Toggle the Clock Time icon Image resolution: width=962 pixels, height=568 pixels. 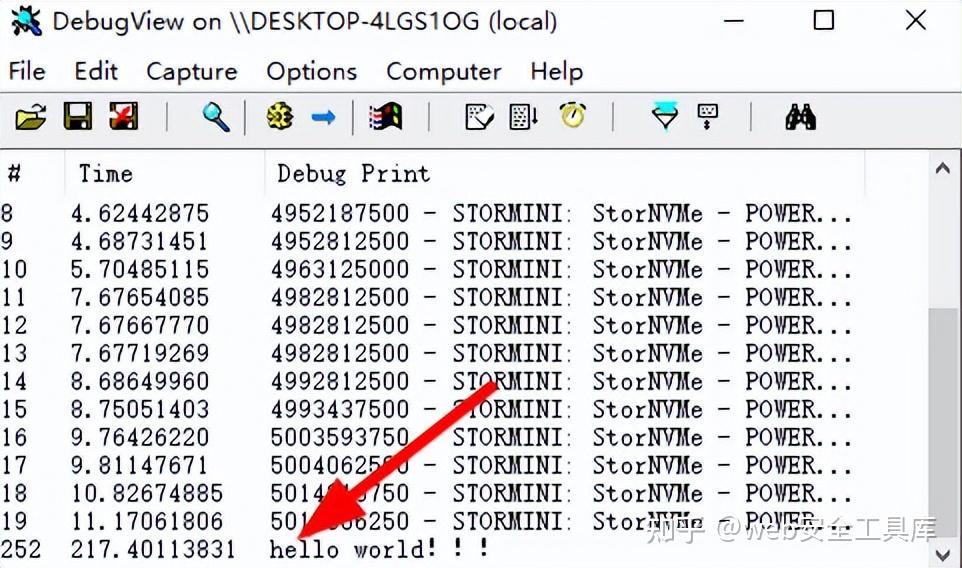(572, 115)
